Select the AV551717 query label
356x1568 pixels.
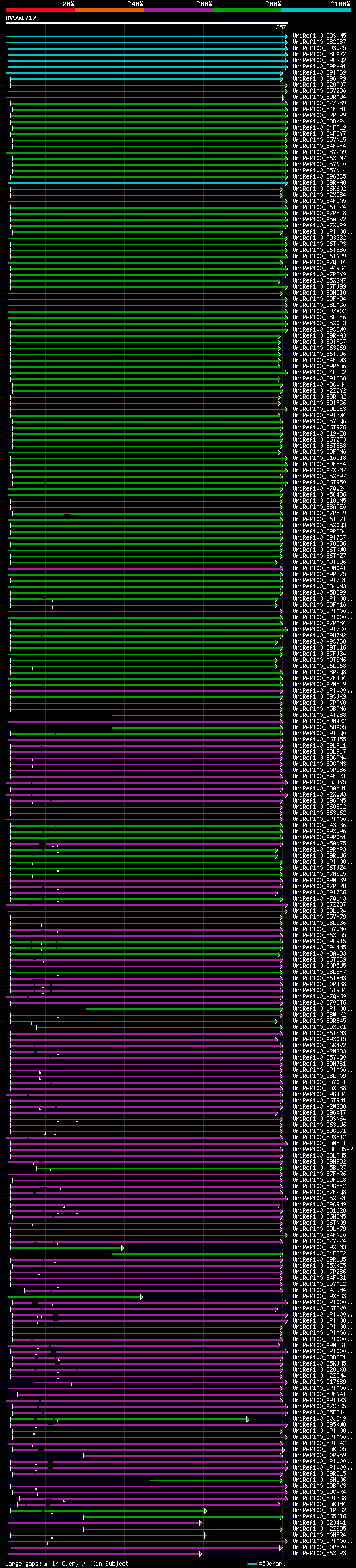21,18
